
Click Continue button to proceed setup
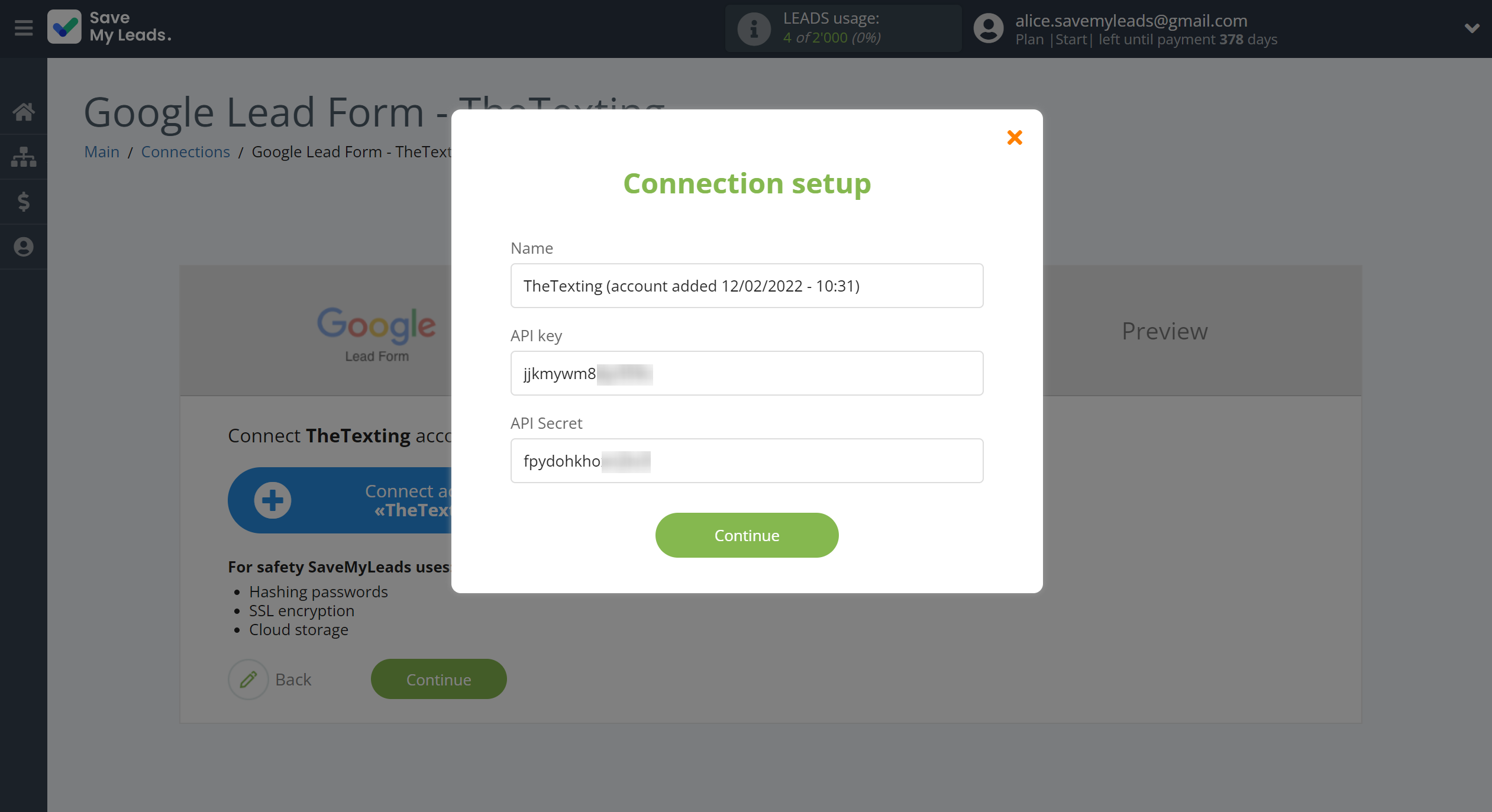[747, 535]
